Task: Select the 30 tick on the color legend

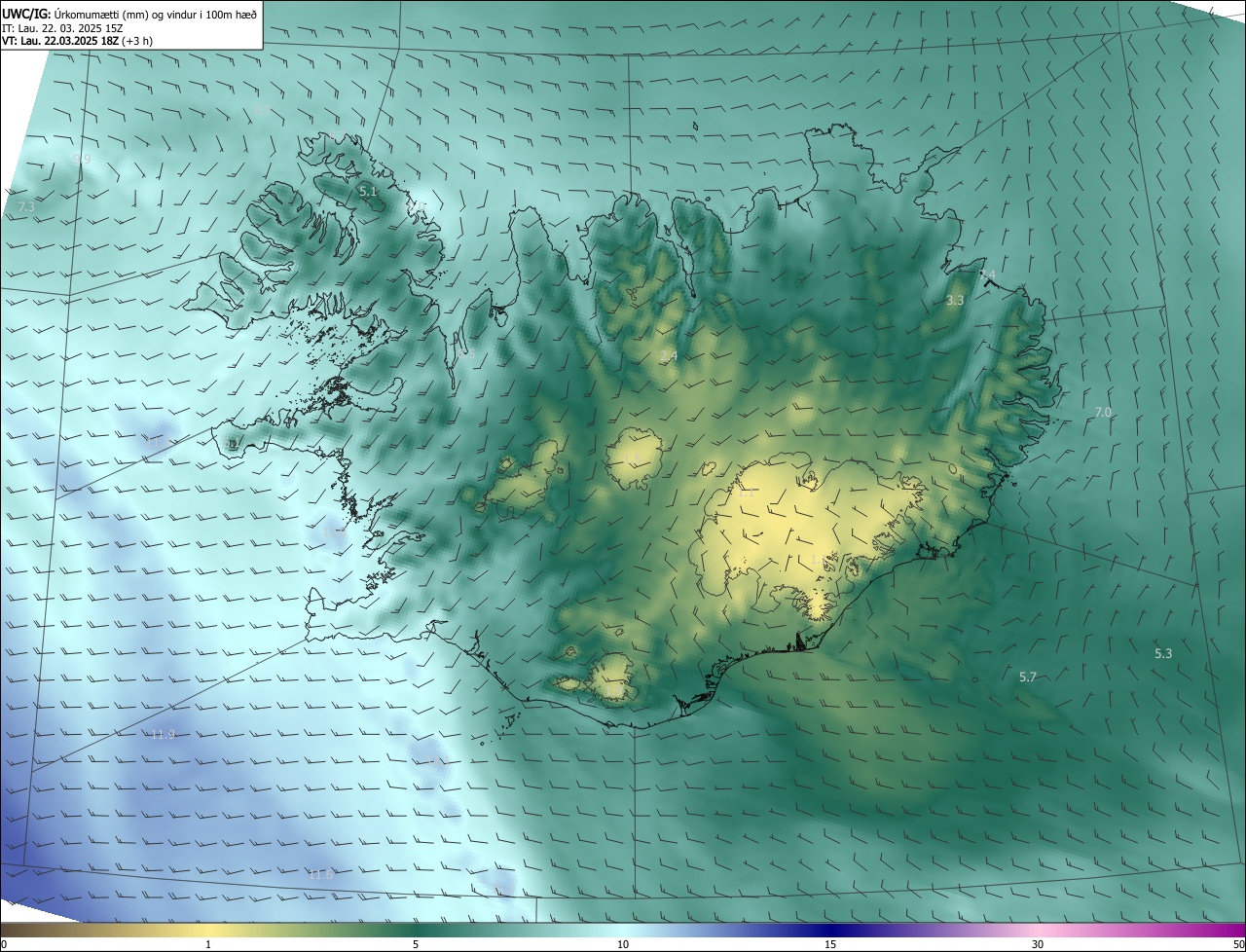Action: point(1038,944)
